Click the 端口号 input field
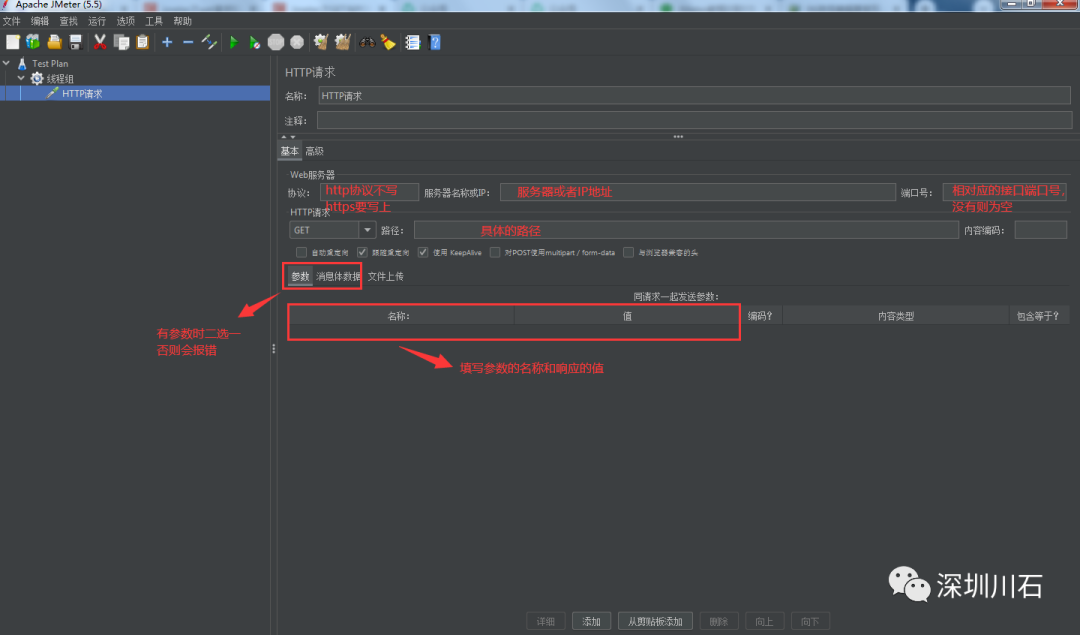 point(1005,192)
